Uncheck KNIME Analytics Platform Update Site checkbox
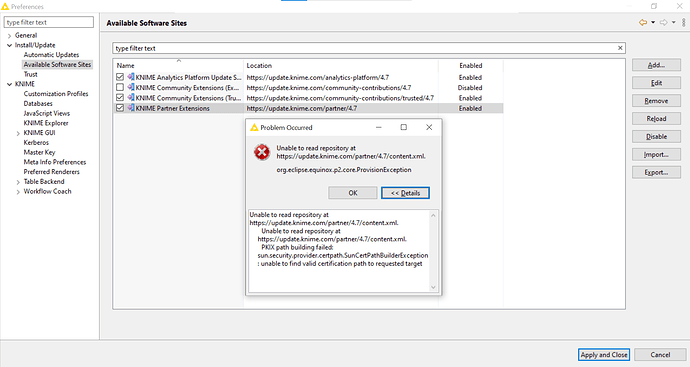 120,77
